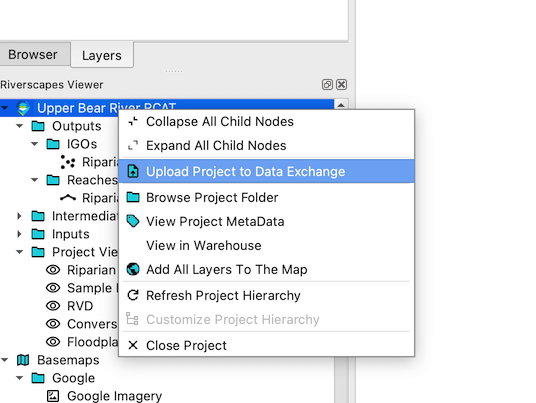Collapse the Basemaps node
Screen dimensions: 536x403
(4, 360)
